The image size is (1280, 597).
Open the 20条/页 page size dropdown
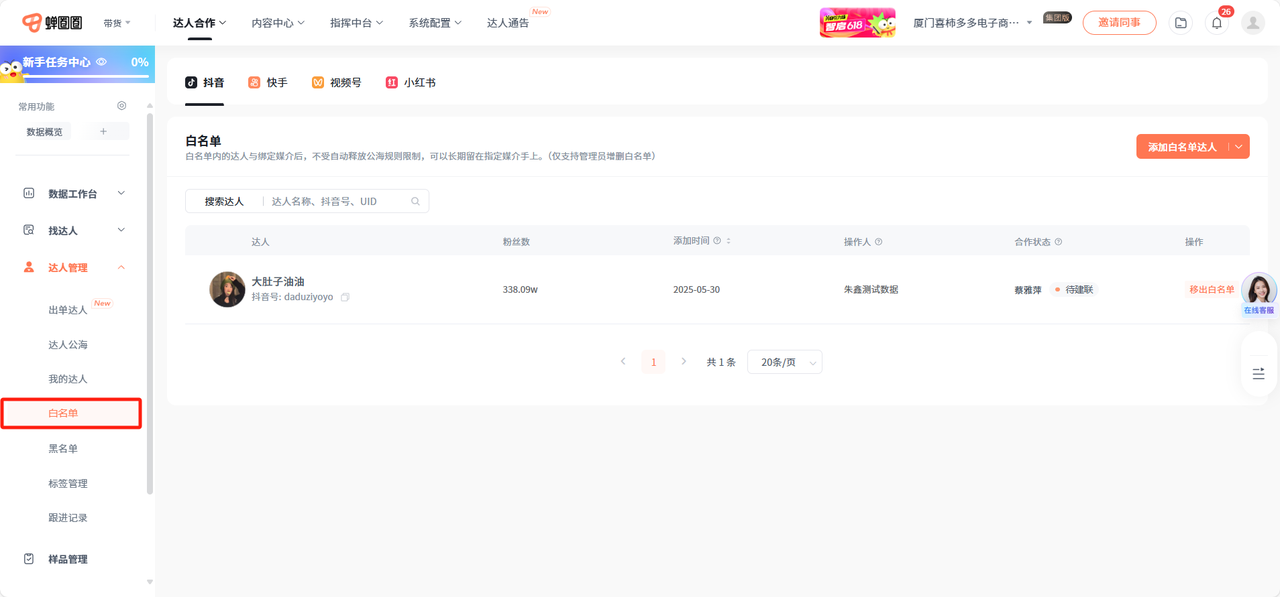pos(784,362)
